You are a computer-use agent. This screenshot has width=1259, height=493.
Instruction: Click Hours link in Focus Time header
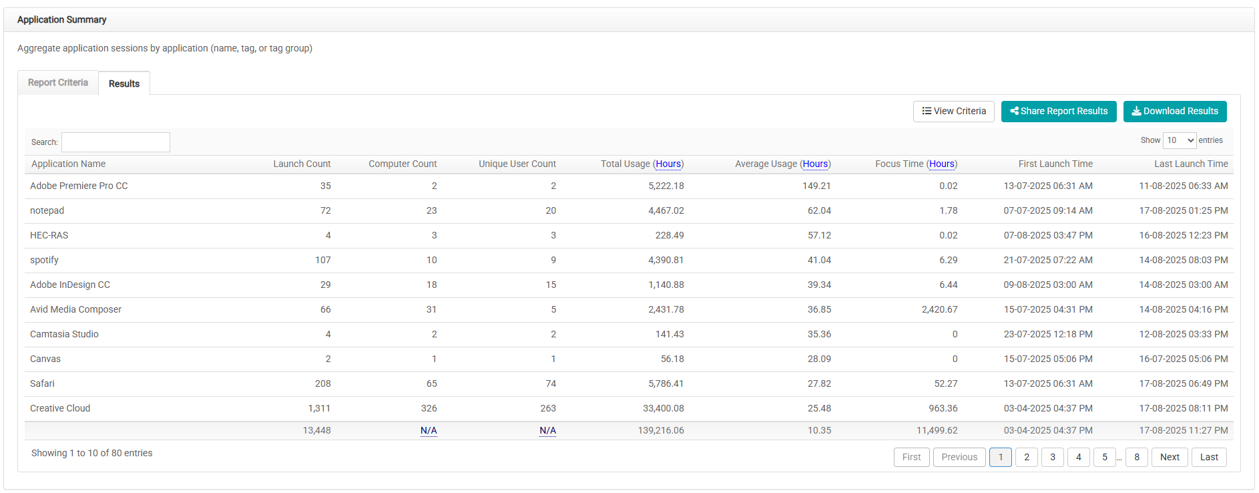pos(942,164)
